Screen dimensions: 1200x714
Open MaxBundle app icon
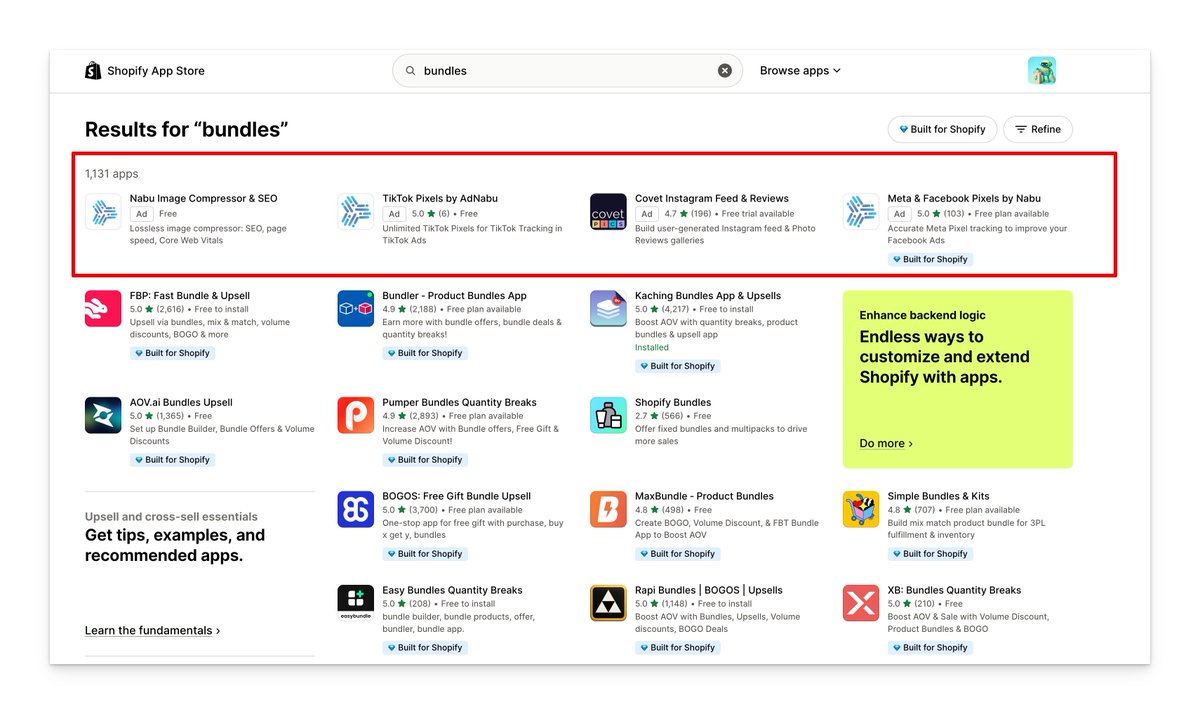click(608, 510)
